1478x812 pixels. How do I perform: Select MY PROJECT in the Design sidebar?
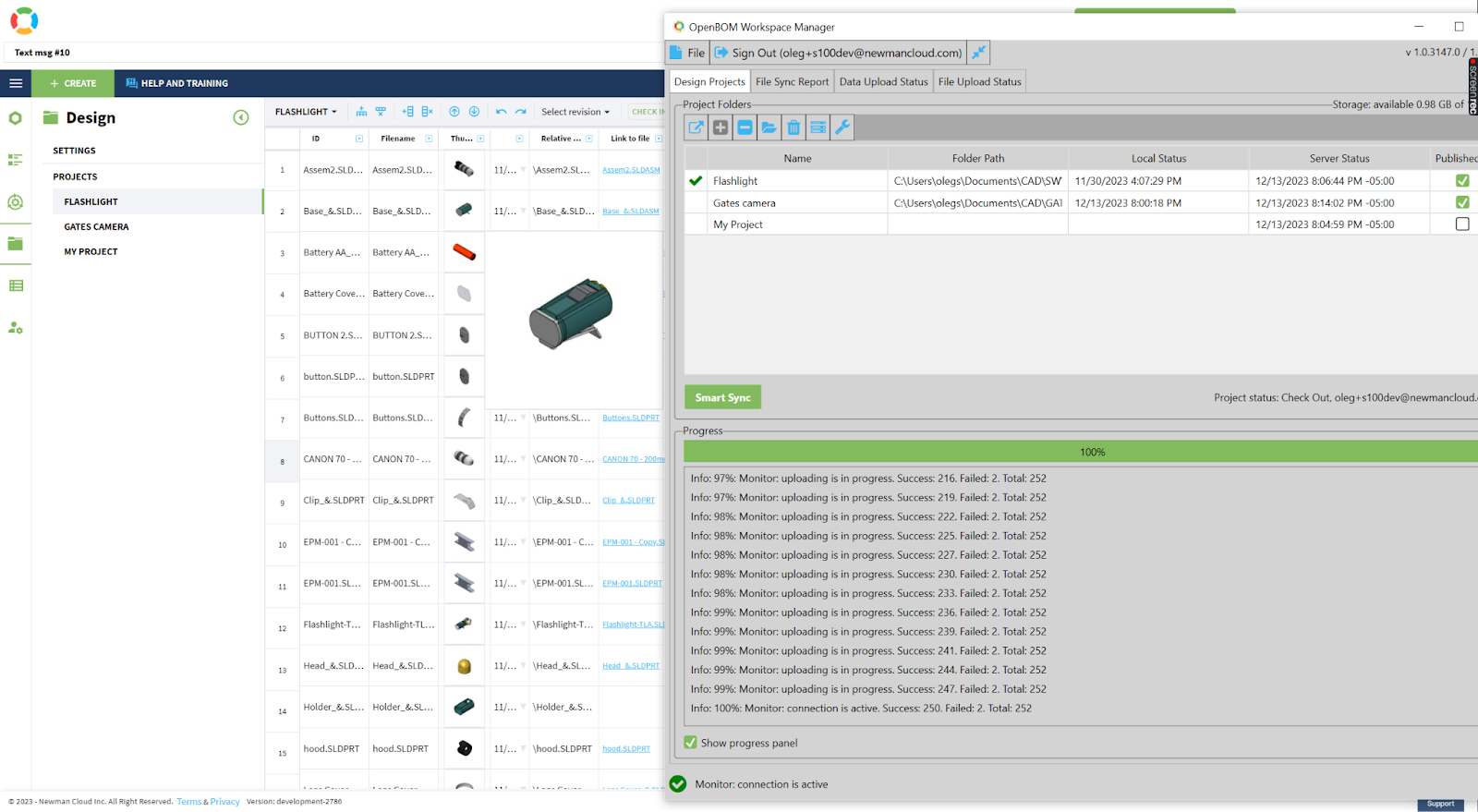pyautogui.click(x=91, y=251)
